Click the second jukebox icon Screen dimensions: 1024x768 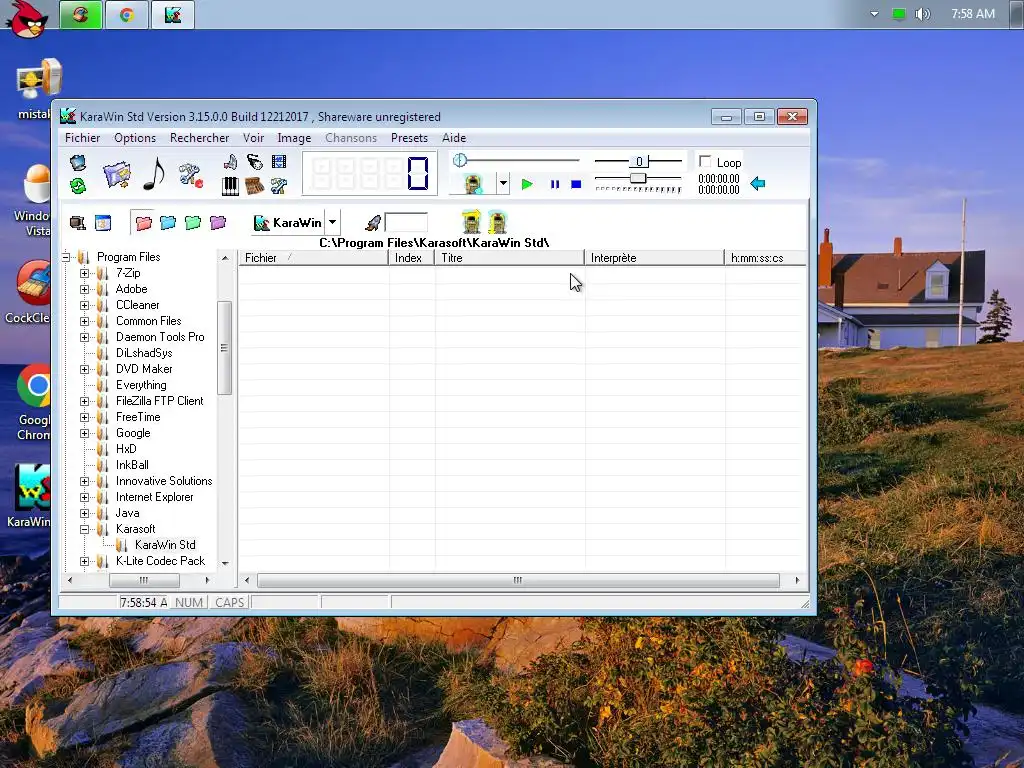coord(498,222)
